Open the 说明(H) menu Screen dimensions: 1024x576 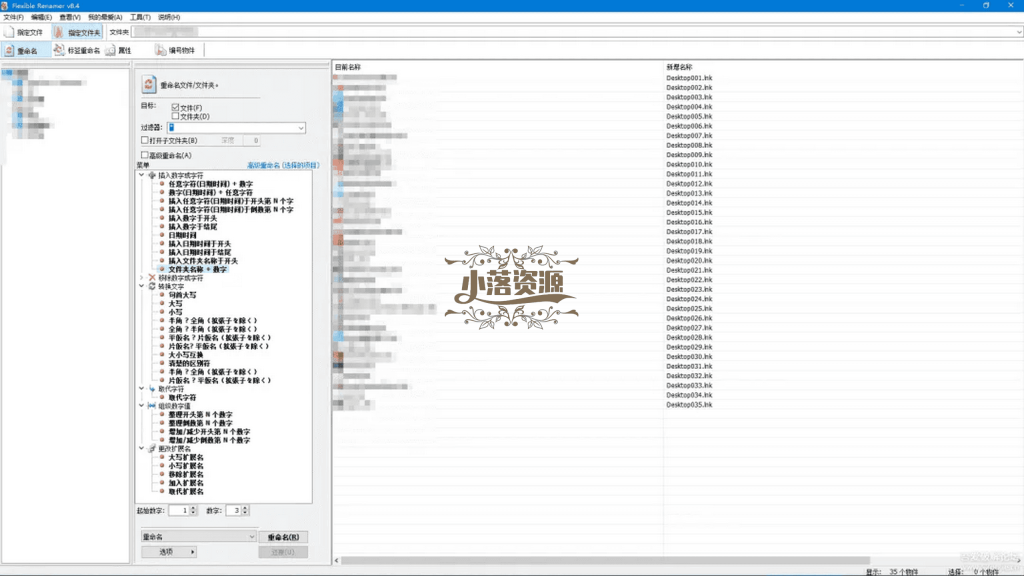(168, 18)
